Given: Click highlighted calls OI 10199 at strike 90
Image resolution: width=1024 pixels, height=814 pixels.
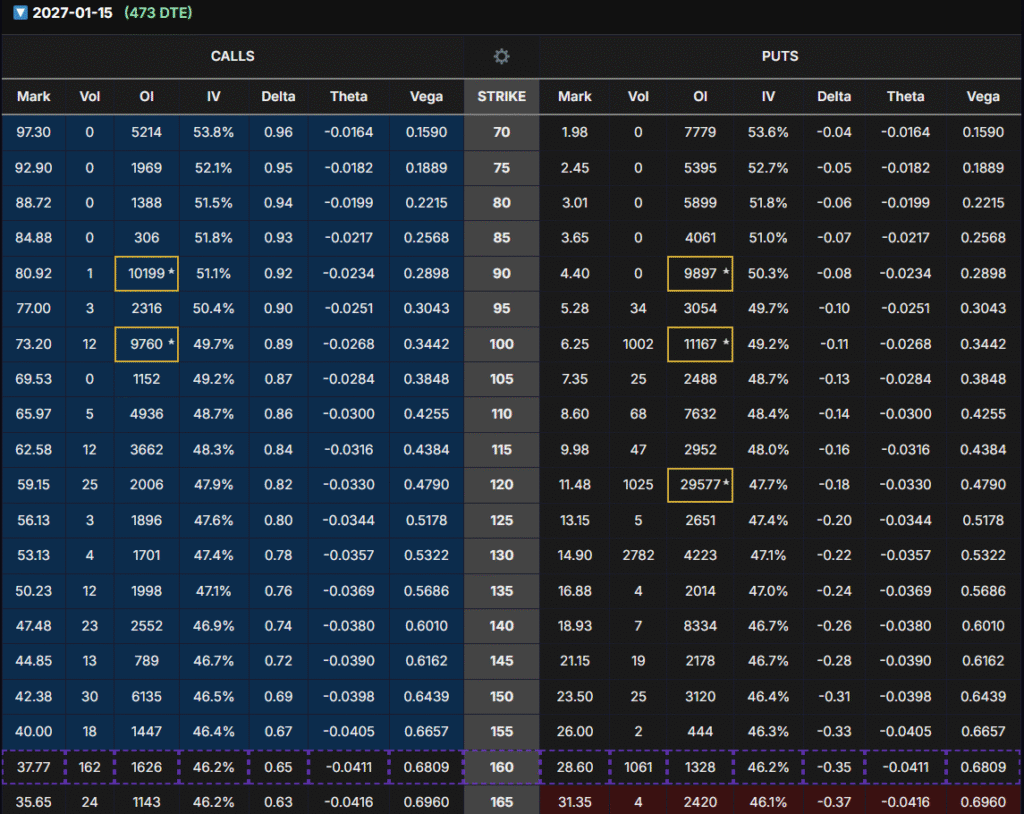Looking at the screenshot, I should click(147, 273).
